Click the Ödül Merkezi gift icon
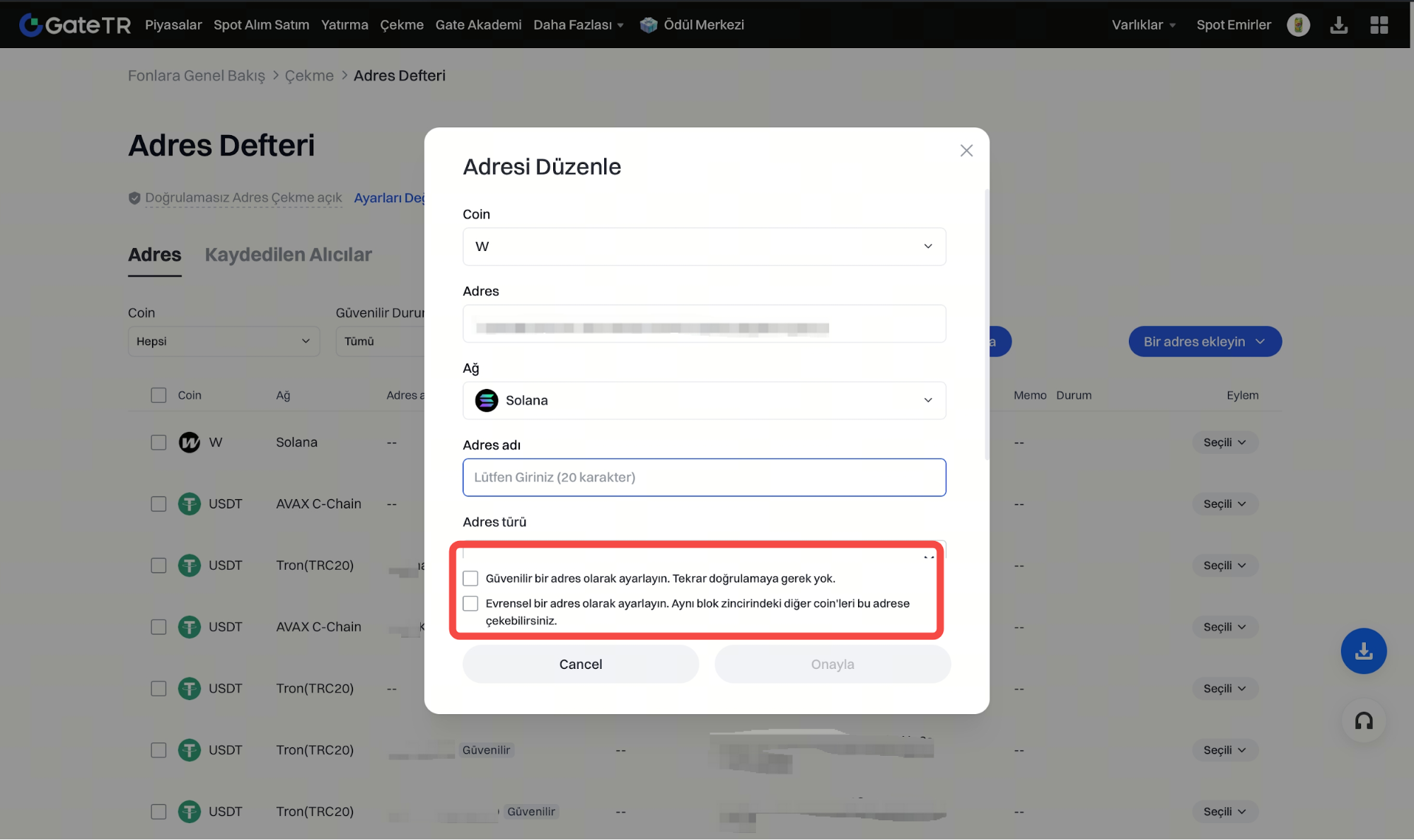Screen dimensions: 1414x840 click(x=648, y=25)
